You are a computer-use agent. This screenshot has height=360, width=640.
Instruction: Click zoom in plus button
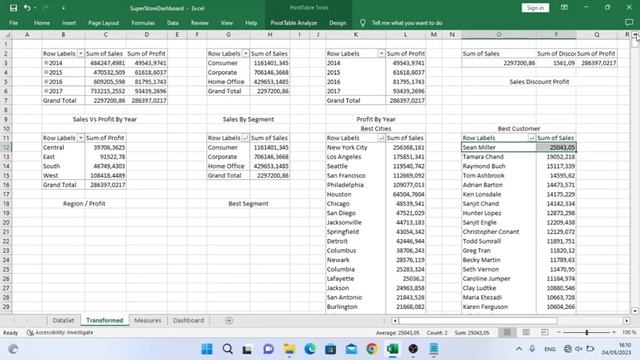[x=614, y=332]
